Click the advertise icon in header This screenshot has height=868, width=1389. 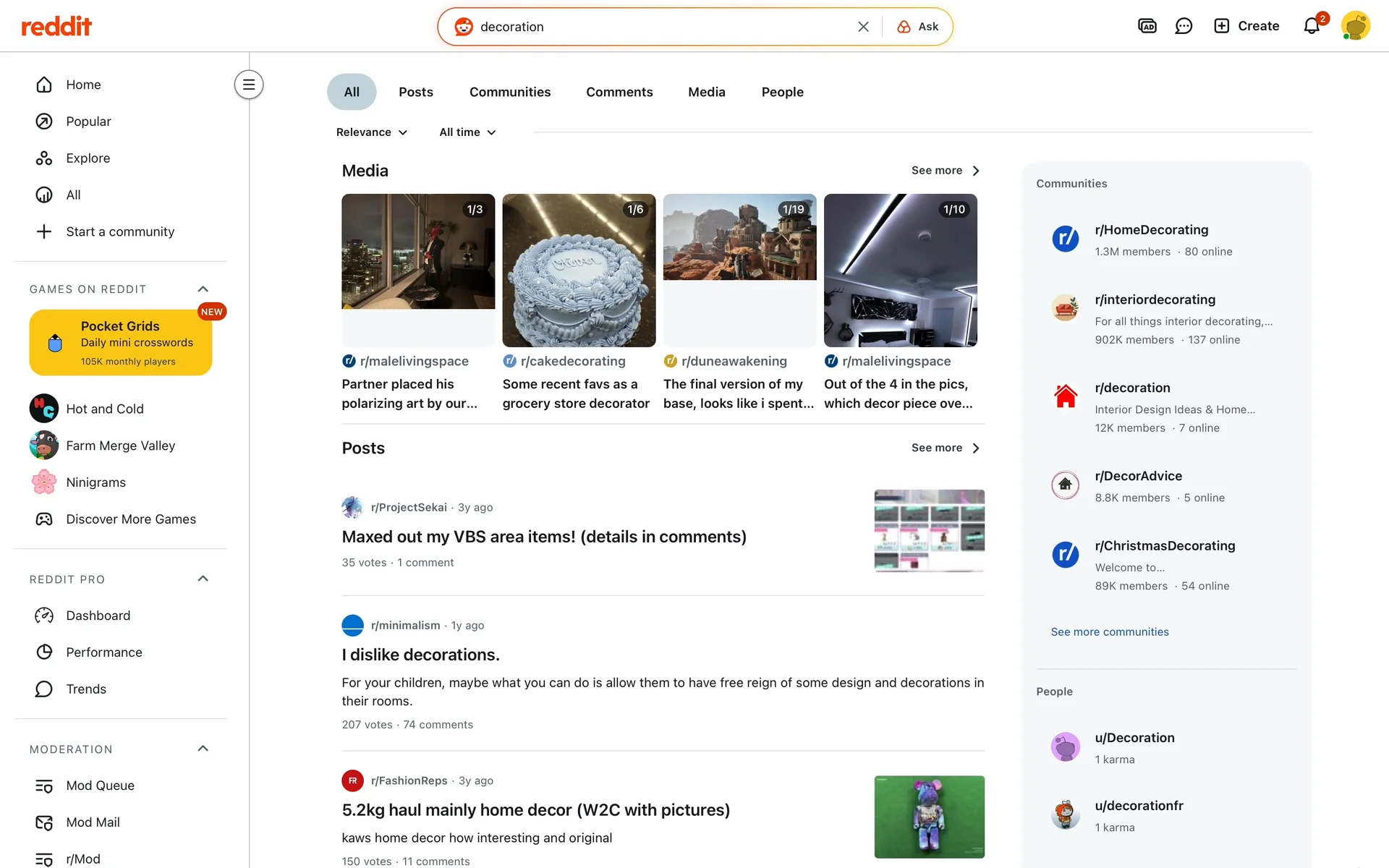(1147, 26)
